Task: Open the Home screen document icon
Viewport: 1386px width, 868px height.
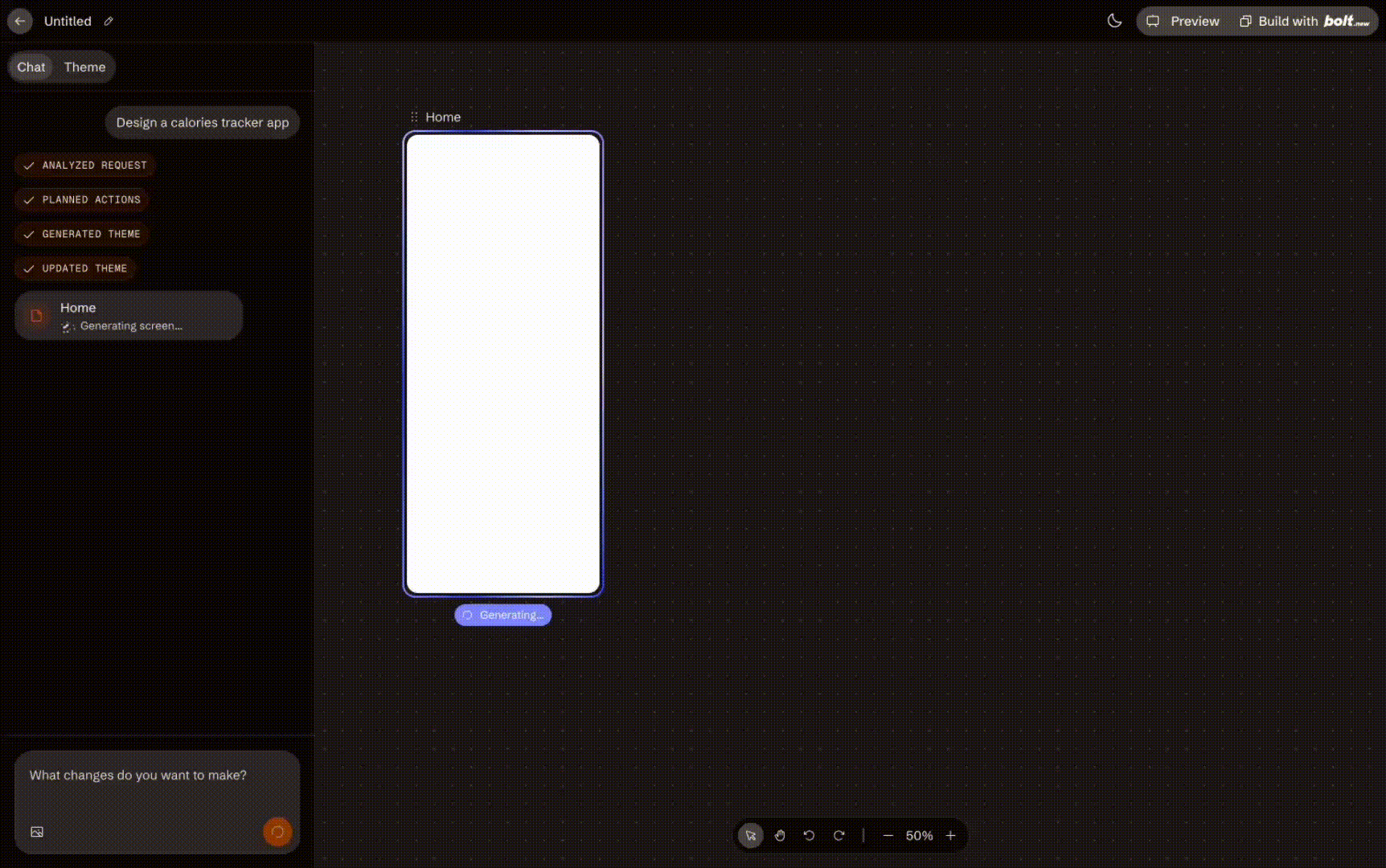Action: pos(36,315)
